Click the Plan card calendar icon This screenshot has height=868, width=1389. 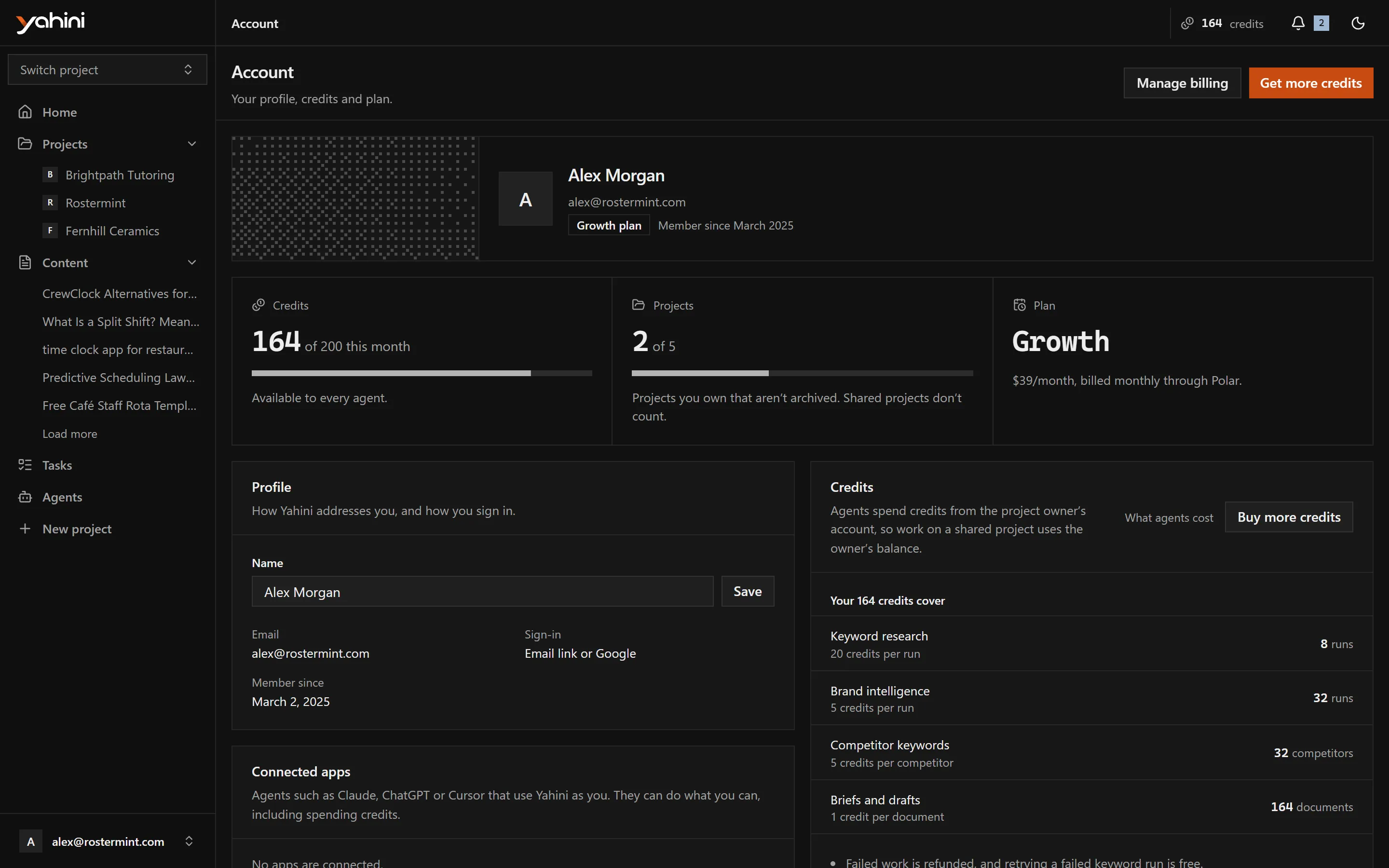point(1020,305)
